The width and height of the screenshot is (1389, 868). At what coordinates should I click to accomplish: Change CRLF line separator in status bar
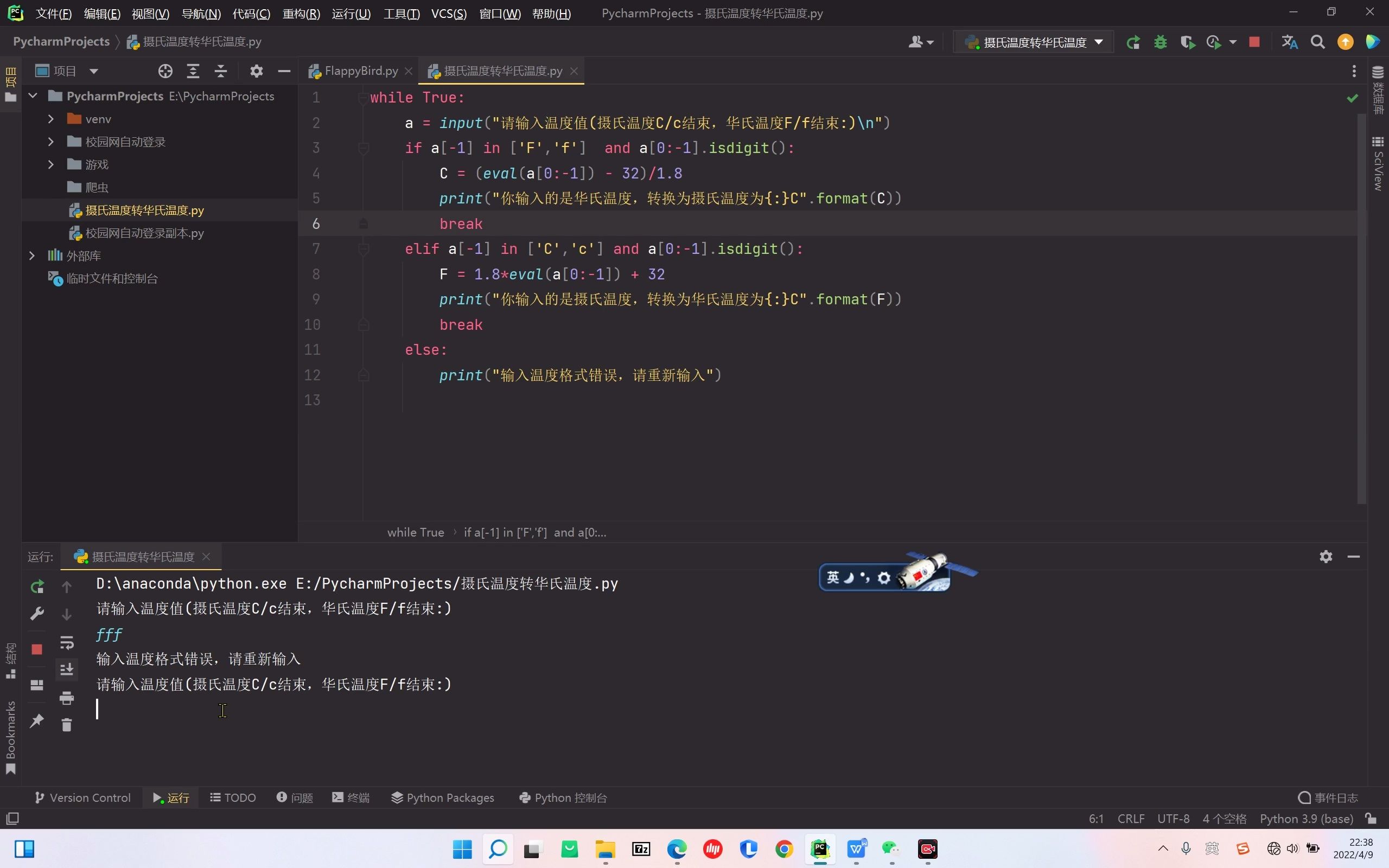(x=1131, y=819)
